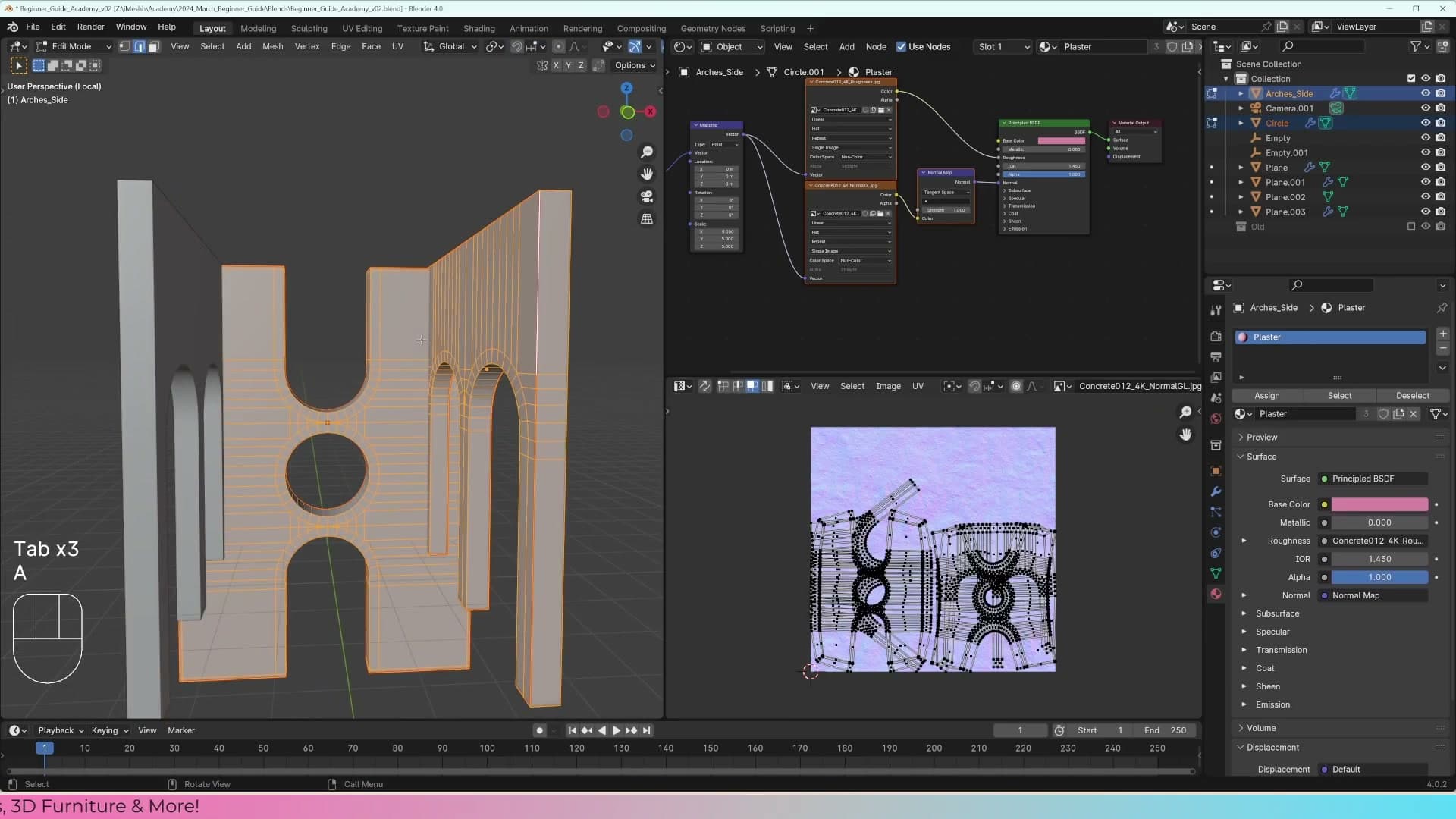The image size is (1456, 819).
Task: Click Select button in material panel
Action: click(1339, 396)
